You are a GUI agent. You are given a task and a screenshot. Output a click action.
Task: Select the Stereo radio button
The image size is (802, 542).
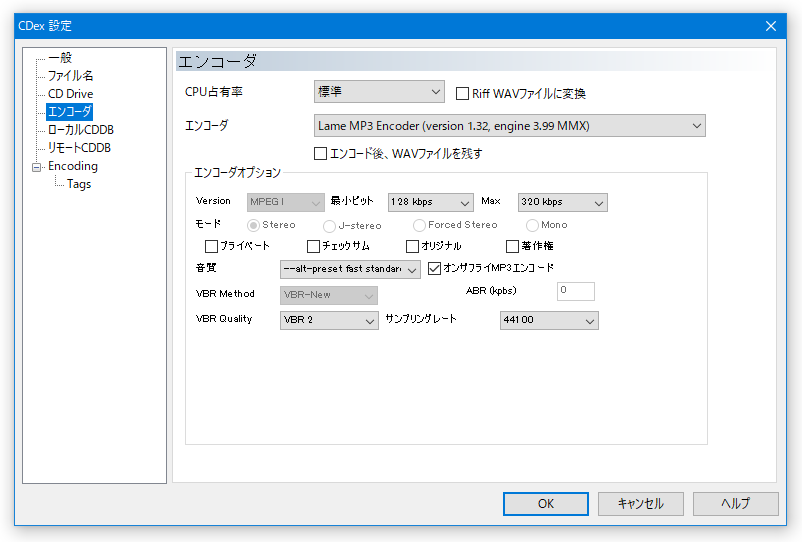tap(253, 225)
